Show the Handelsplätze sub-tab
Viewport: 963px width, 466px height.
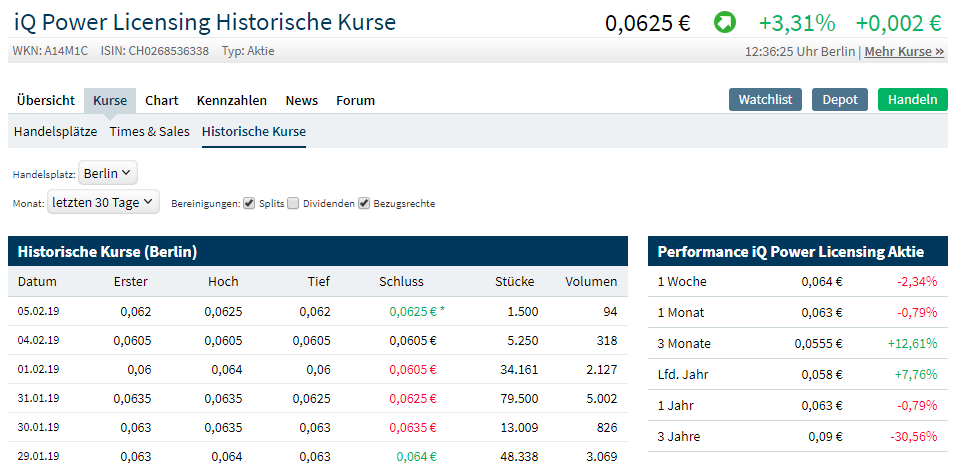[56, 131]
